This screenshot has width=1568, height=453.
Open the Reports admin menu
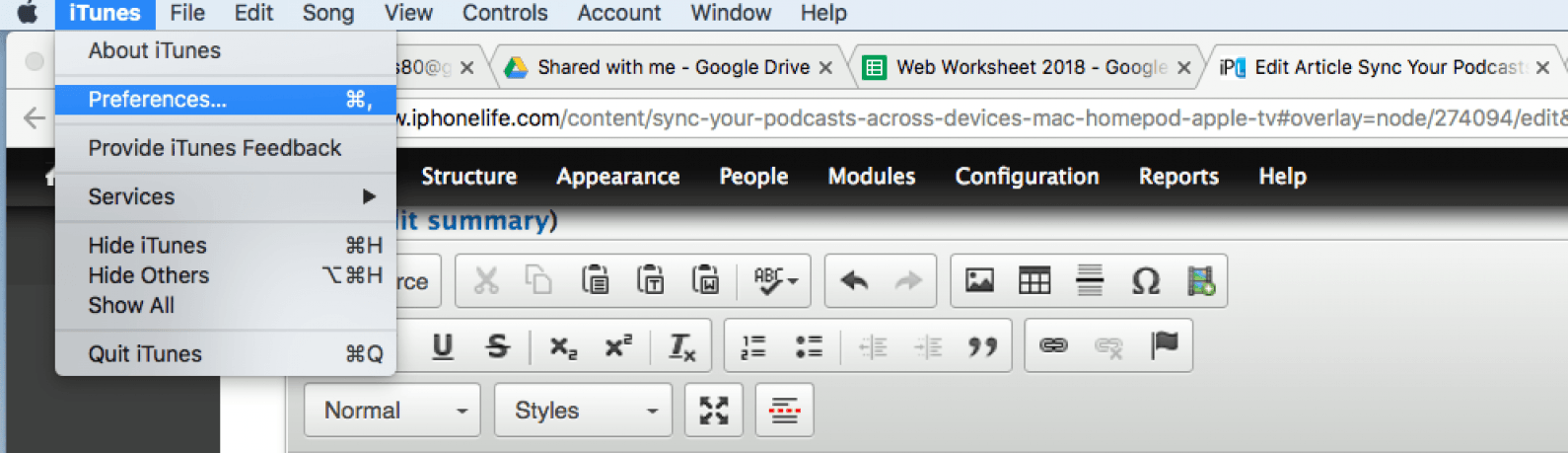tap(1178, 177)
